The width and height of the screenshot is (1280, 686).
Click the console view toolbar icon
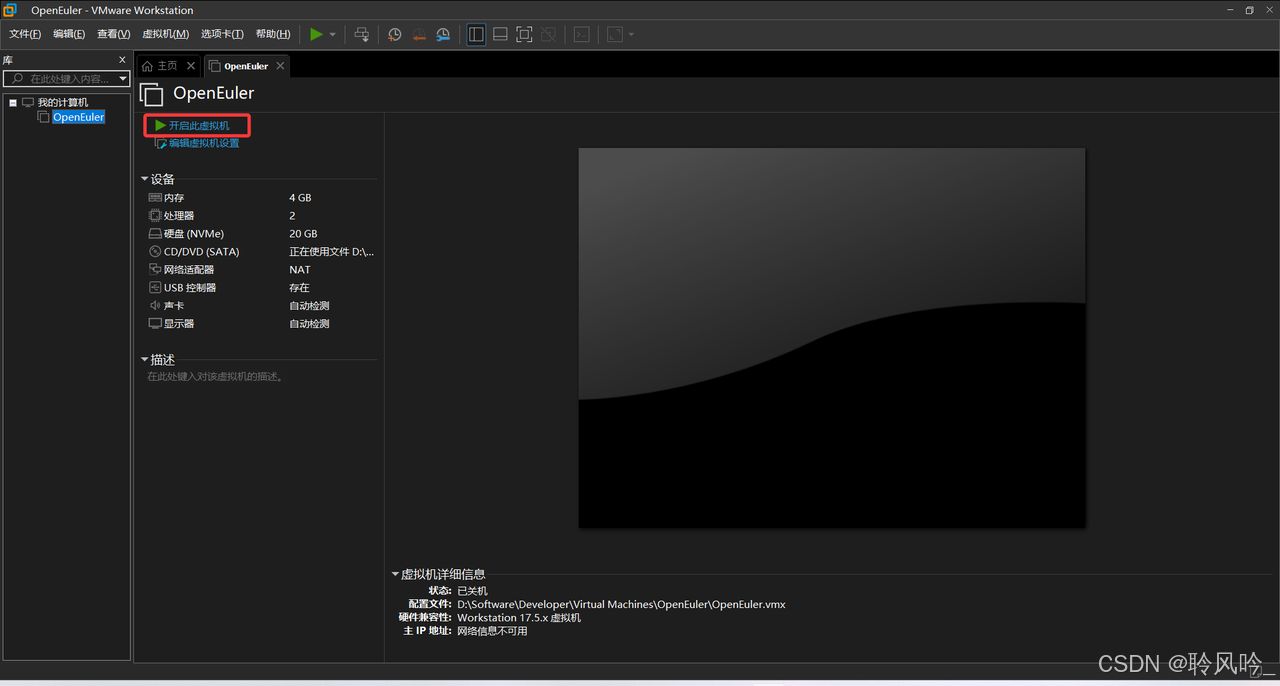581,34
